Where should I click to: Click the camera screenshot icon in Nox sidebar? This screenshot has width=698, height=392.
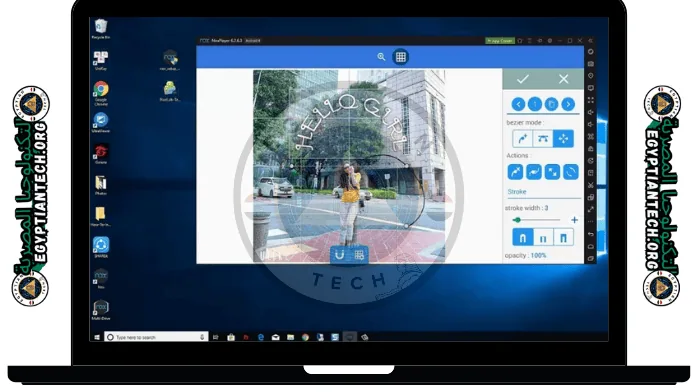click(x=591, y=64)
